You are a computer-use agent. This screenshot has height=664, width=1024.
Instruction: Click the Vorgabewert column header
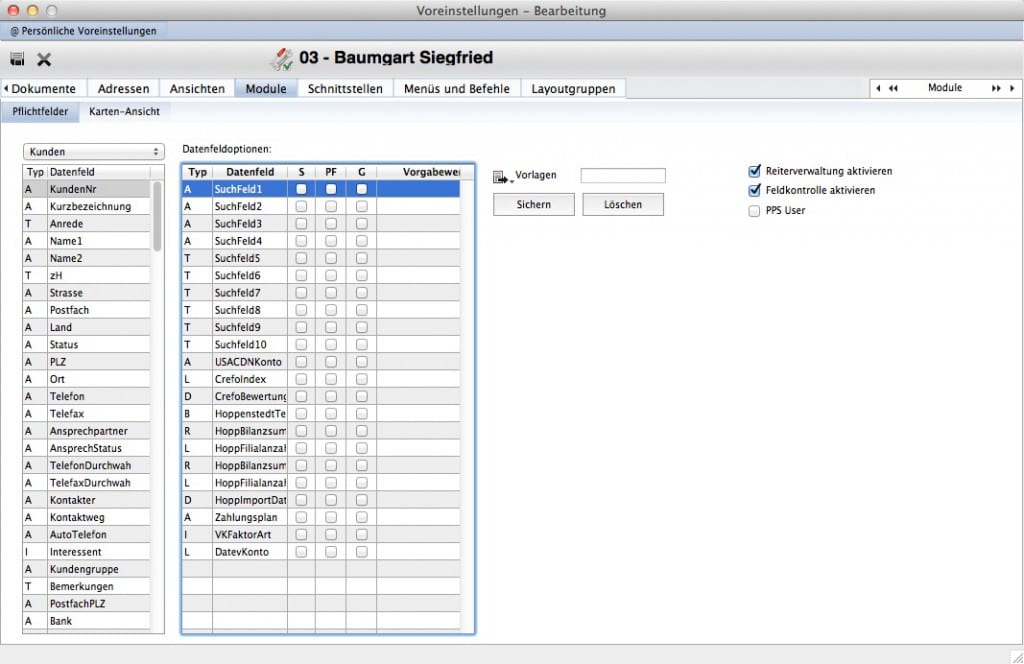coord(419,172)
